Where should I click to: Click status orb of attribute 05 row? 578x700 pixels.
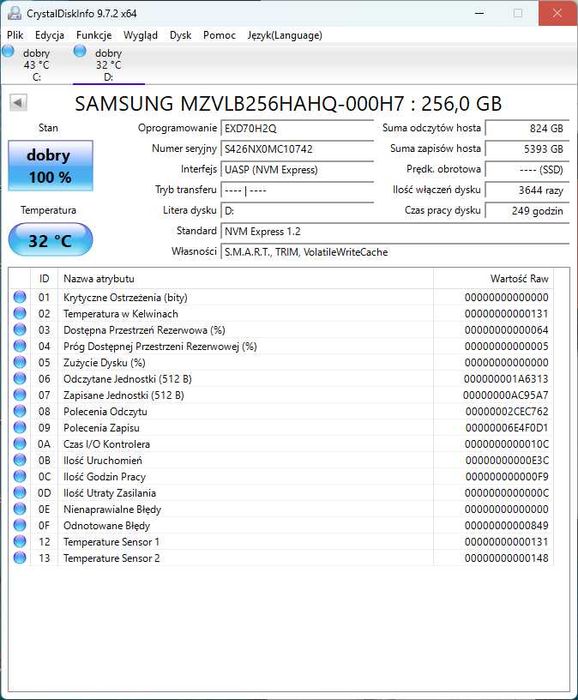point(20,362)
